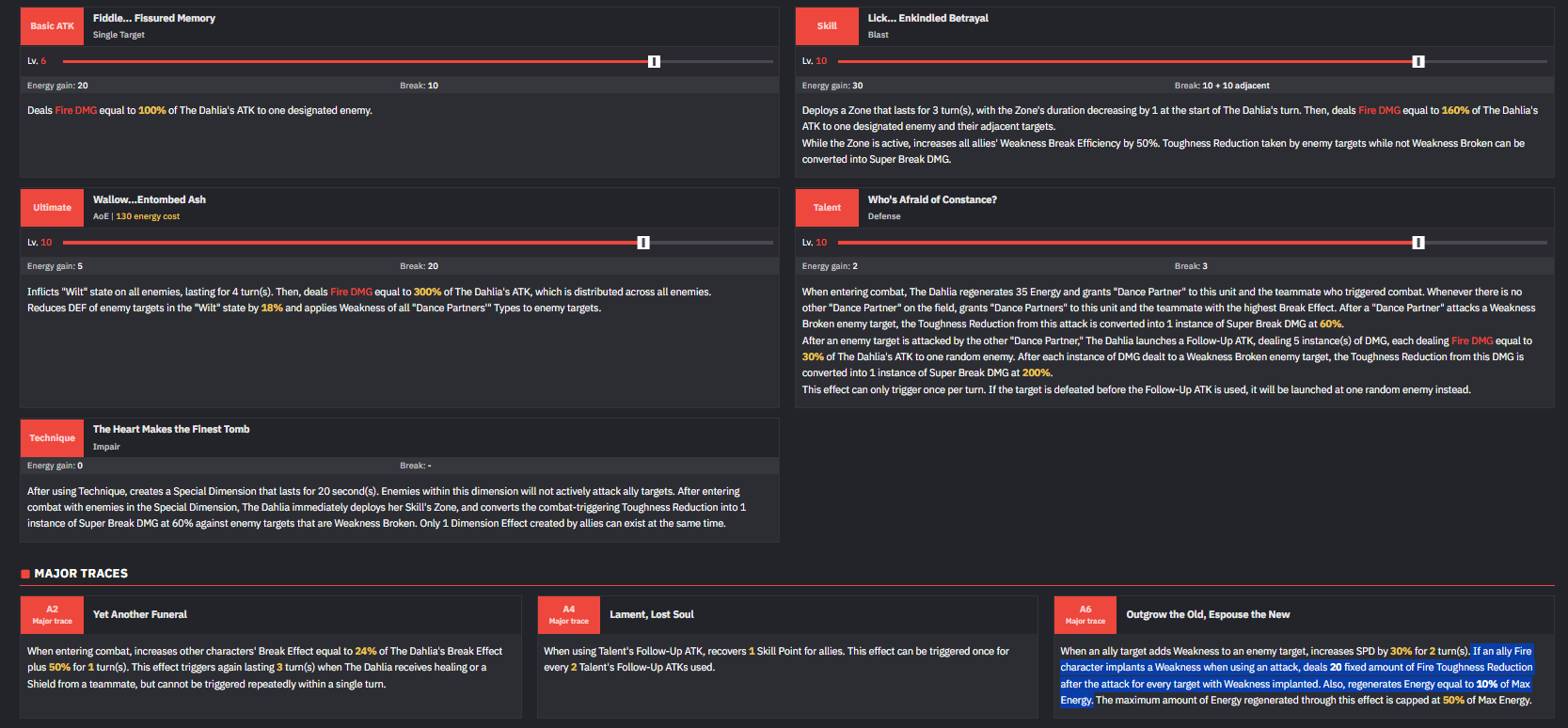1568x728 pixels.
Task: Click the "Yet Another Funeral" trace title
Action: [x=140, y=614]
